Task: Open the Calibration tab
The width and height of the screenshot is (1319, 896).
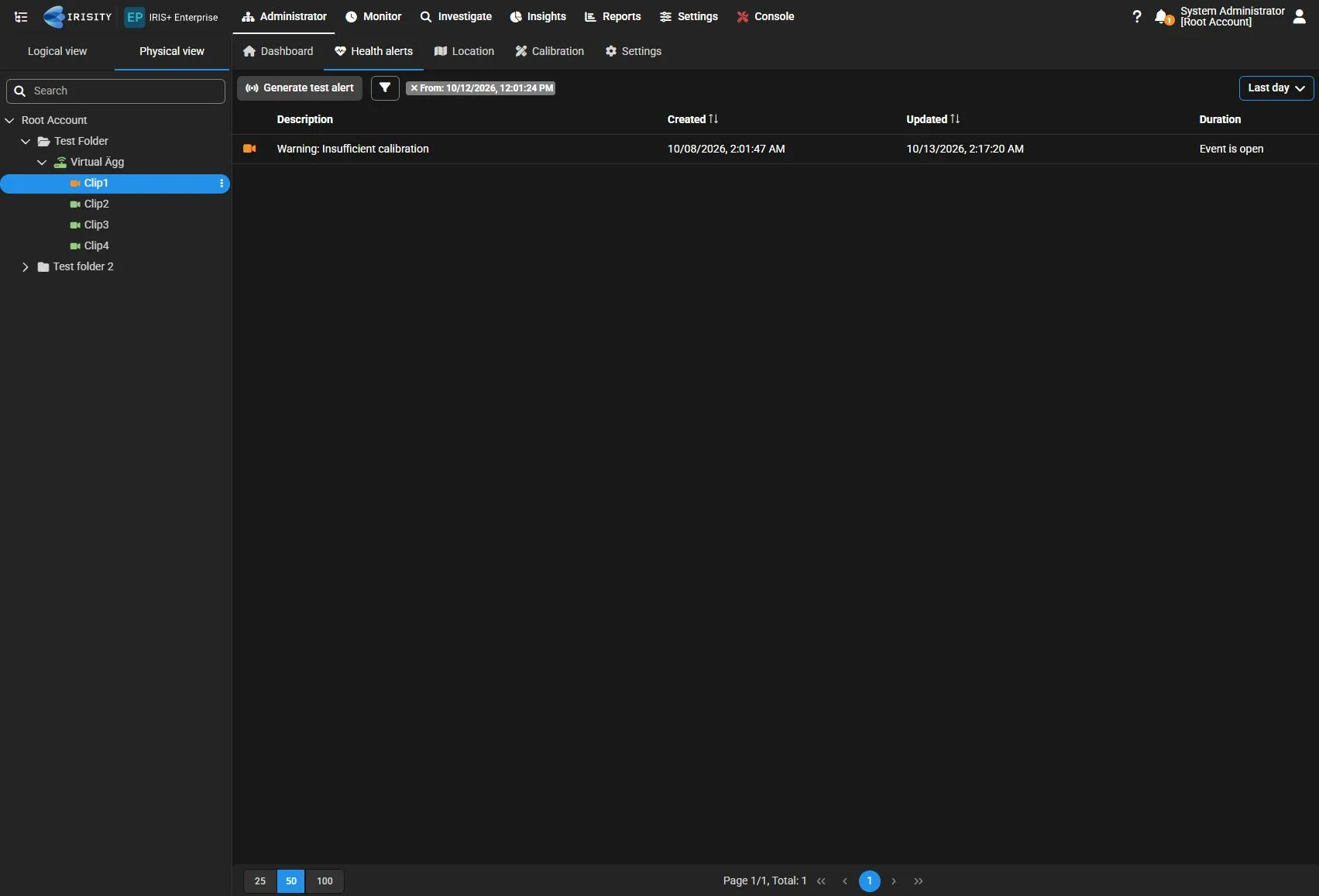Action: coord(550,51)
